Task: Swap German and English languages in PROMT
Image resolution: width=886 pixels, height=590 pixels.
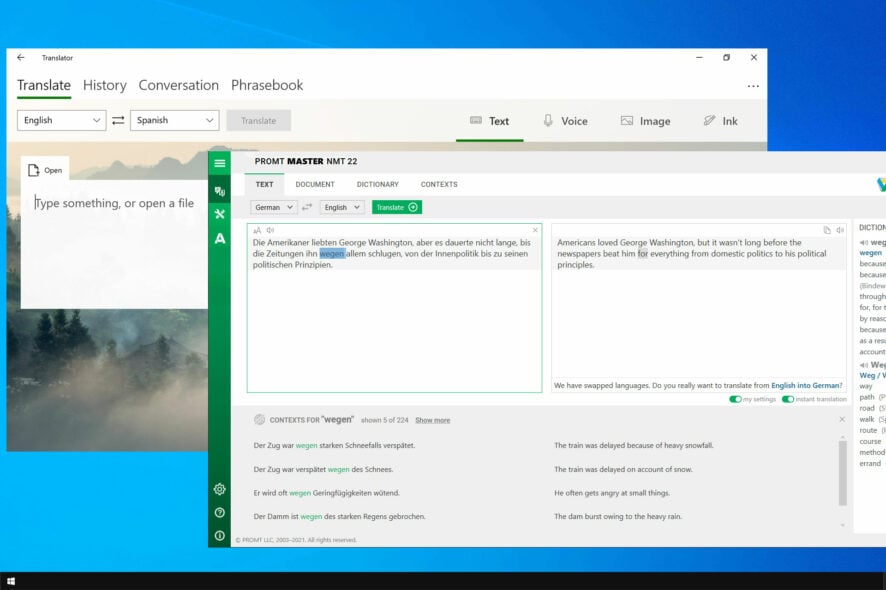Action: coord(307,207)
